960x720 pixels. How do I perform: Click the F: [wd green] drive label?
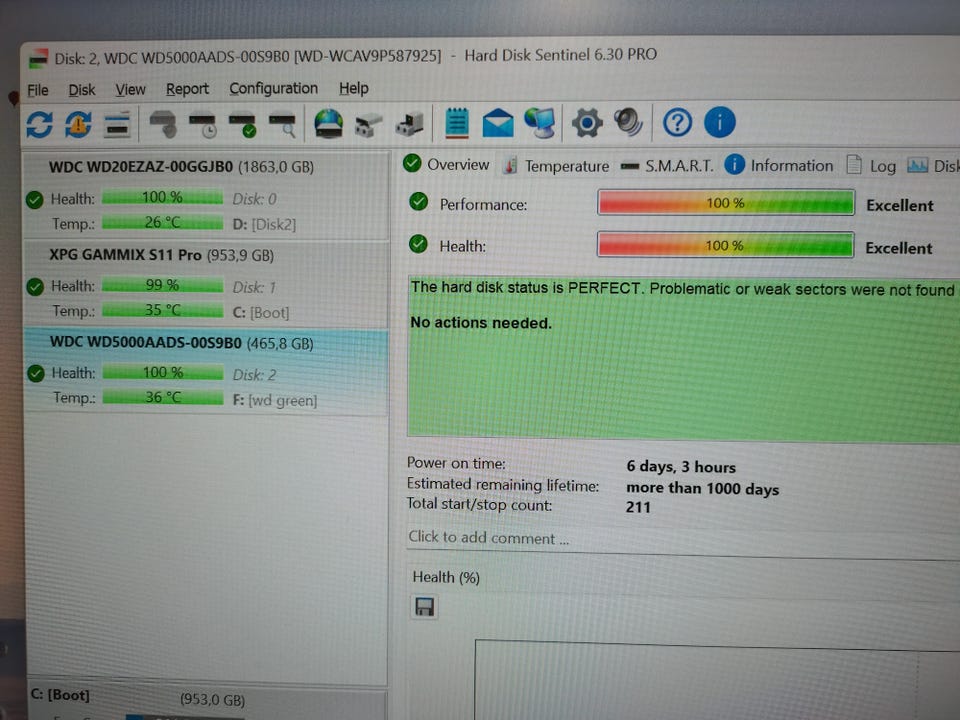point(275,400)
